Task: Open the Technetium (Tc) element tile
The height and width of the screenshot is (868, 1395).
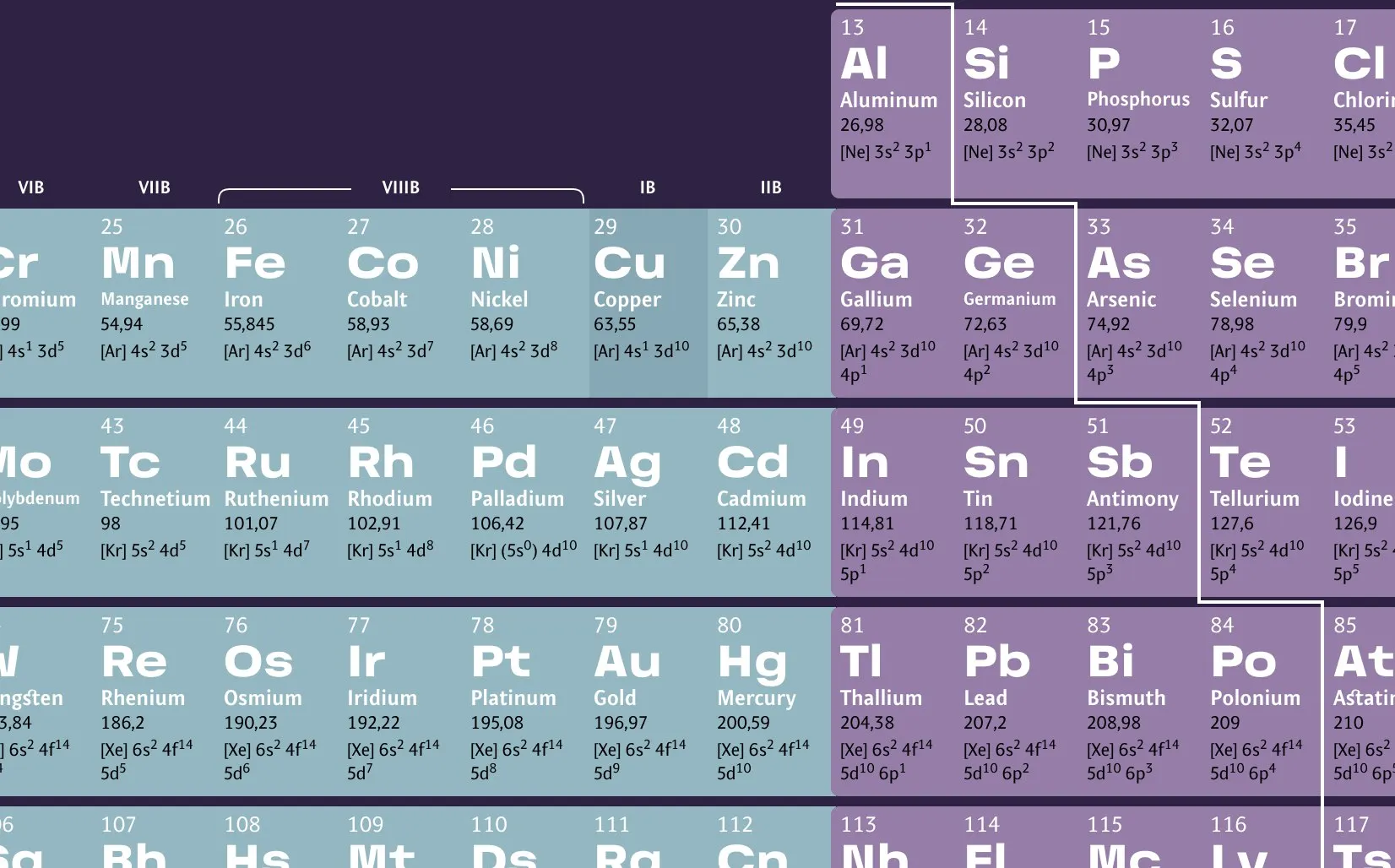Action: click(x=155, y=502)
